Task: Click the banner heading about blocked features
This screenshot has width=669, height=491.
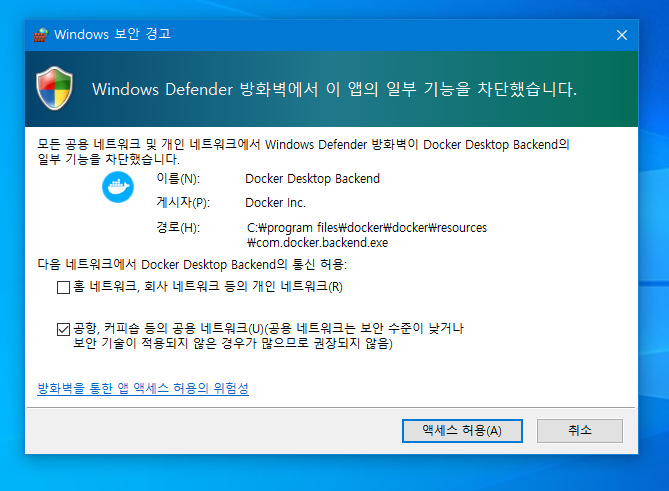Action: coord(334,89)
